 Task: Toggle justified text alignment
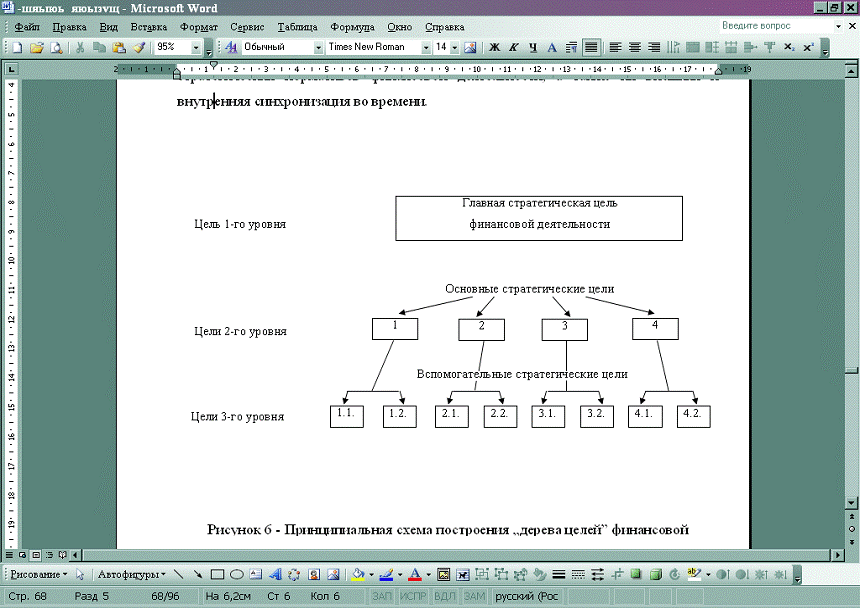[592, 47]
